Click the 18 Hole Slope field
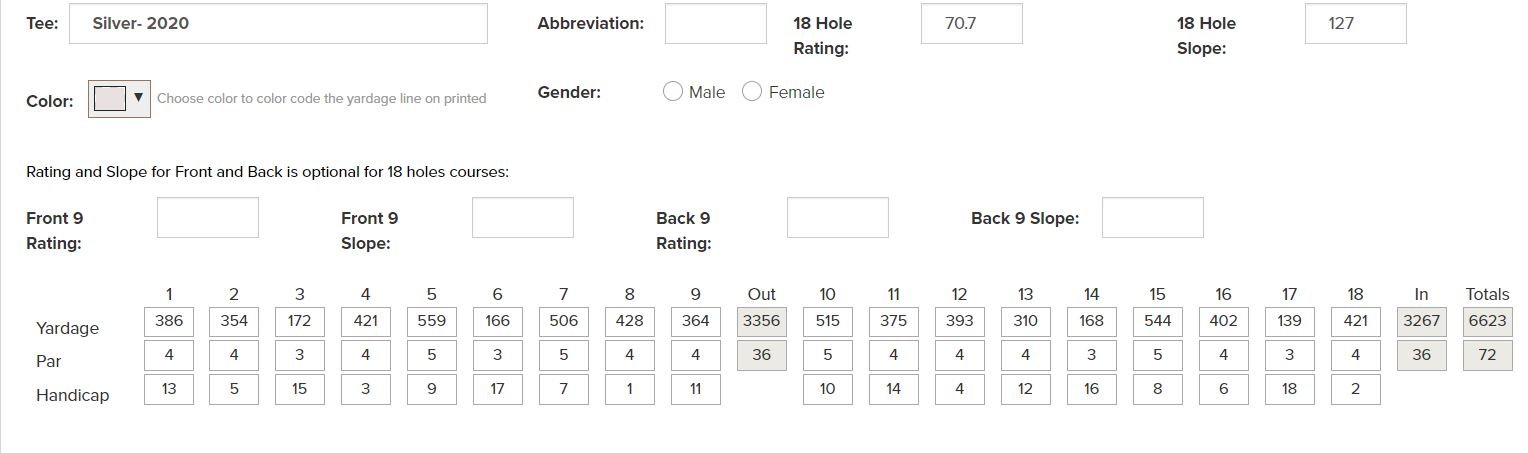 (x=1355, y=24)
